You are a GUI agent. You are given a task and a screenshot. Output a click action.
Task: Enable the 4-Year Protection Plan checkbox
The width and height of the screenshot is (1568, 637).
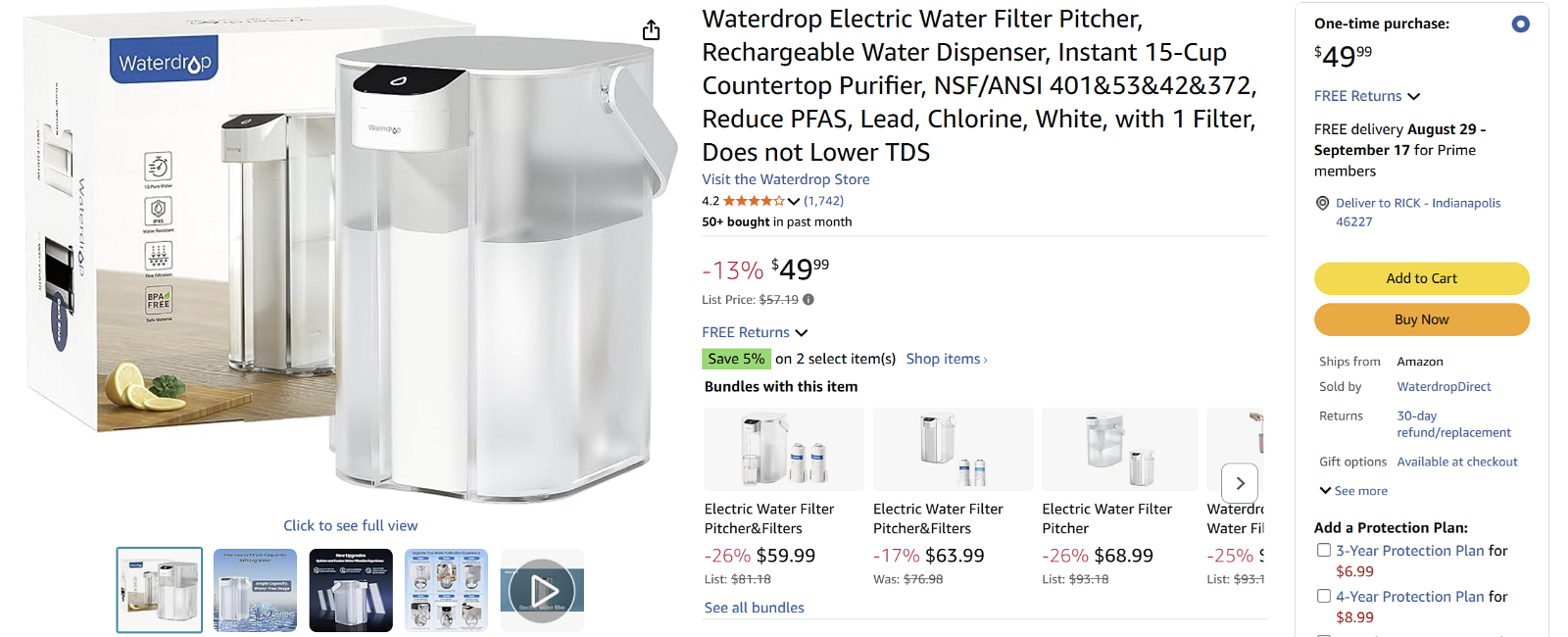1324,596
